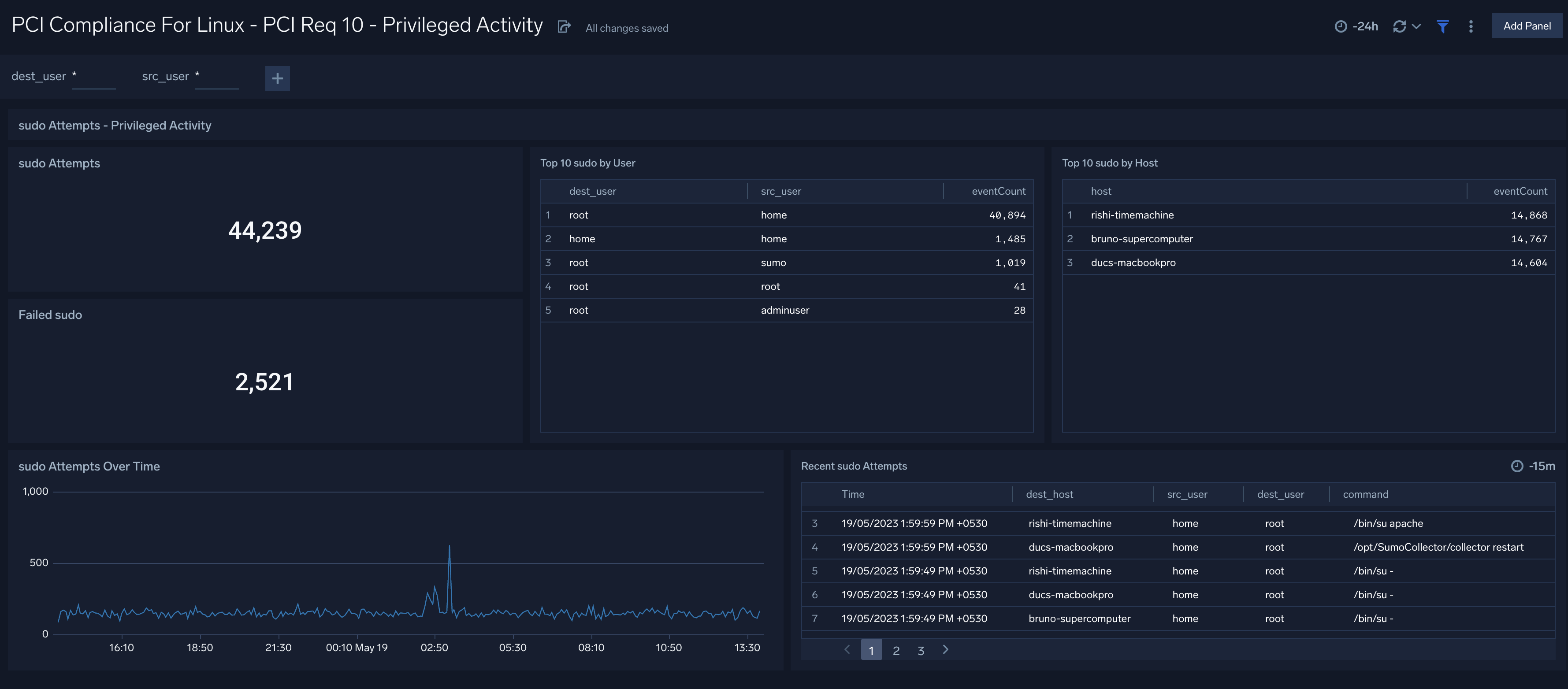
Task: Click the Top 10 sudo by Host title
Action: (1109, 163)
